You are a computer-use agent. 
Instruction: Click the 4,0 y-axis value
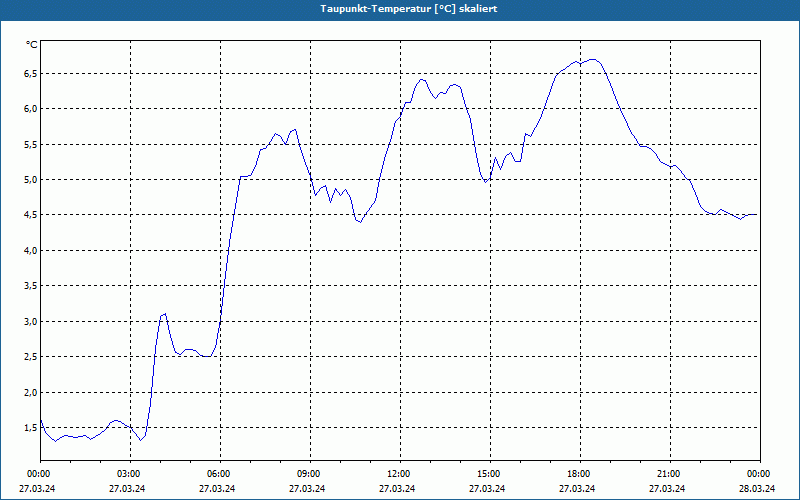[x=31, y=251]
